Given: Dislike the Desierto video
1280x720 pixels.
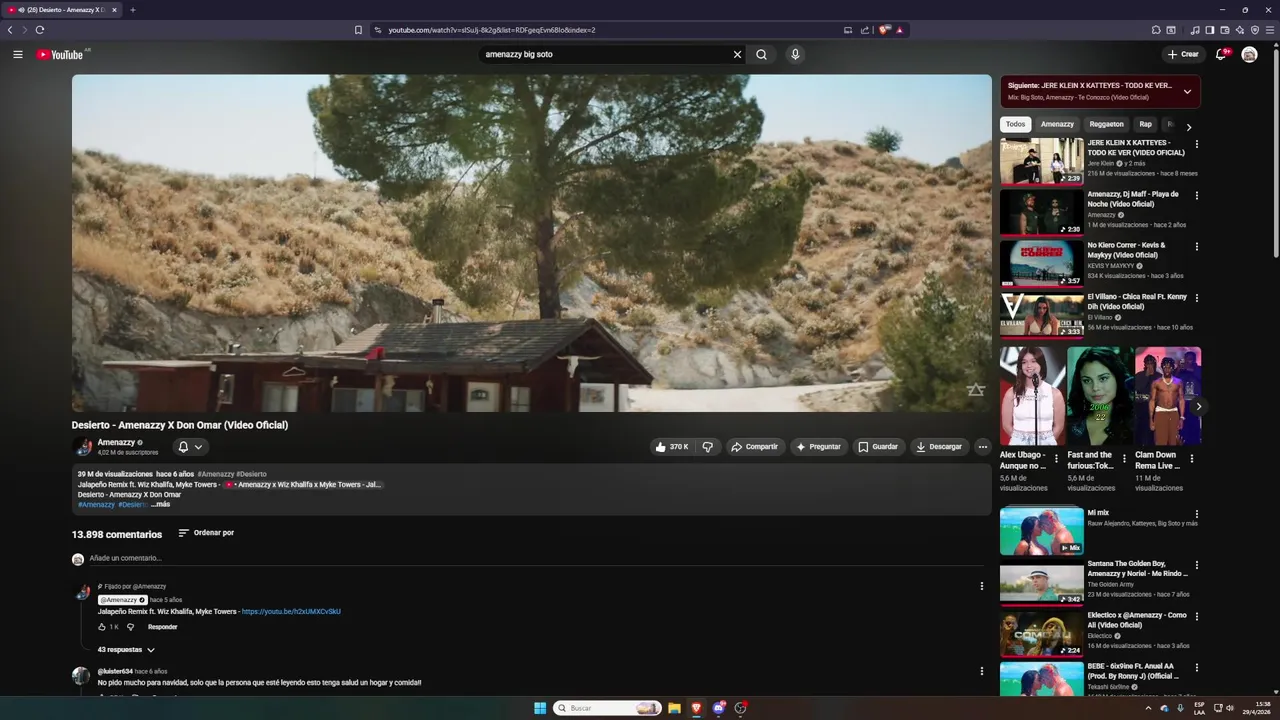Looking at the screenshot, I should tap(707, 447).
